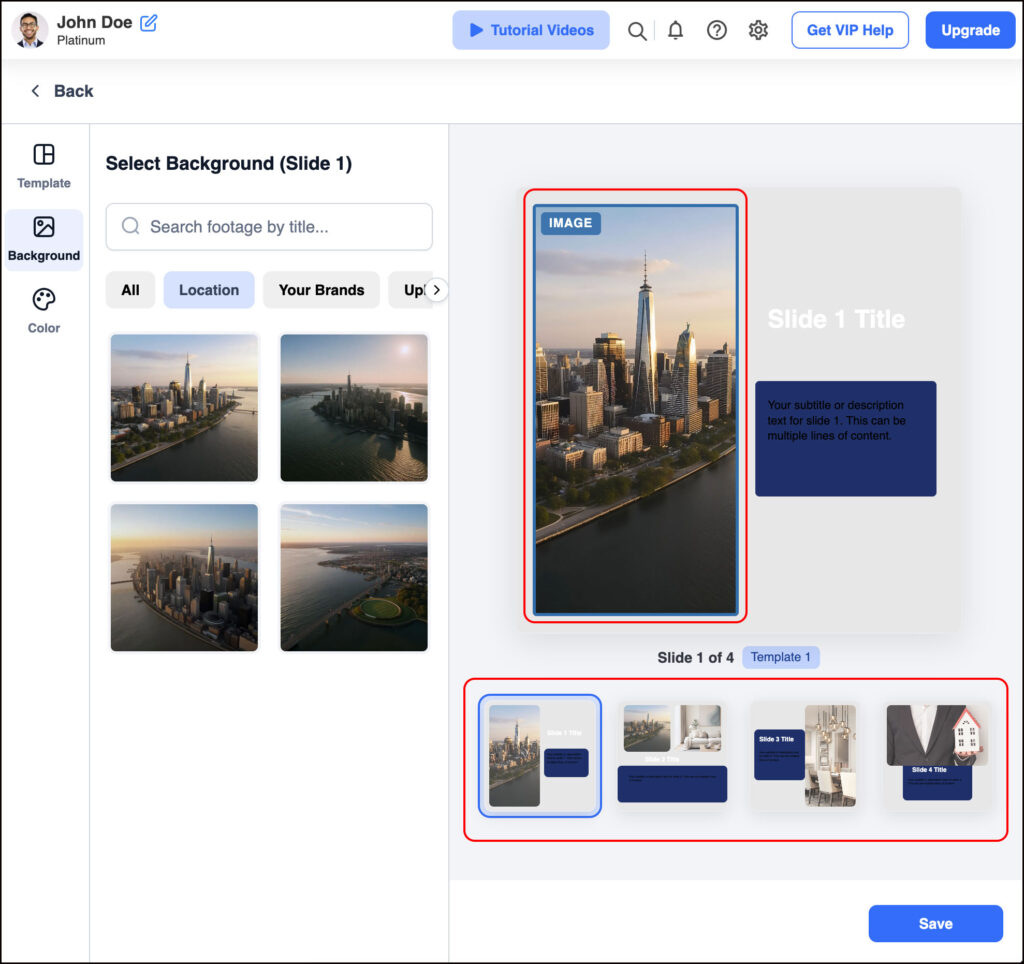Switch to the Your Brands filter tab
The height and width of the screenshot is (964, 1024).
pyautogui.click(x=321, y=290)
